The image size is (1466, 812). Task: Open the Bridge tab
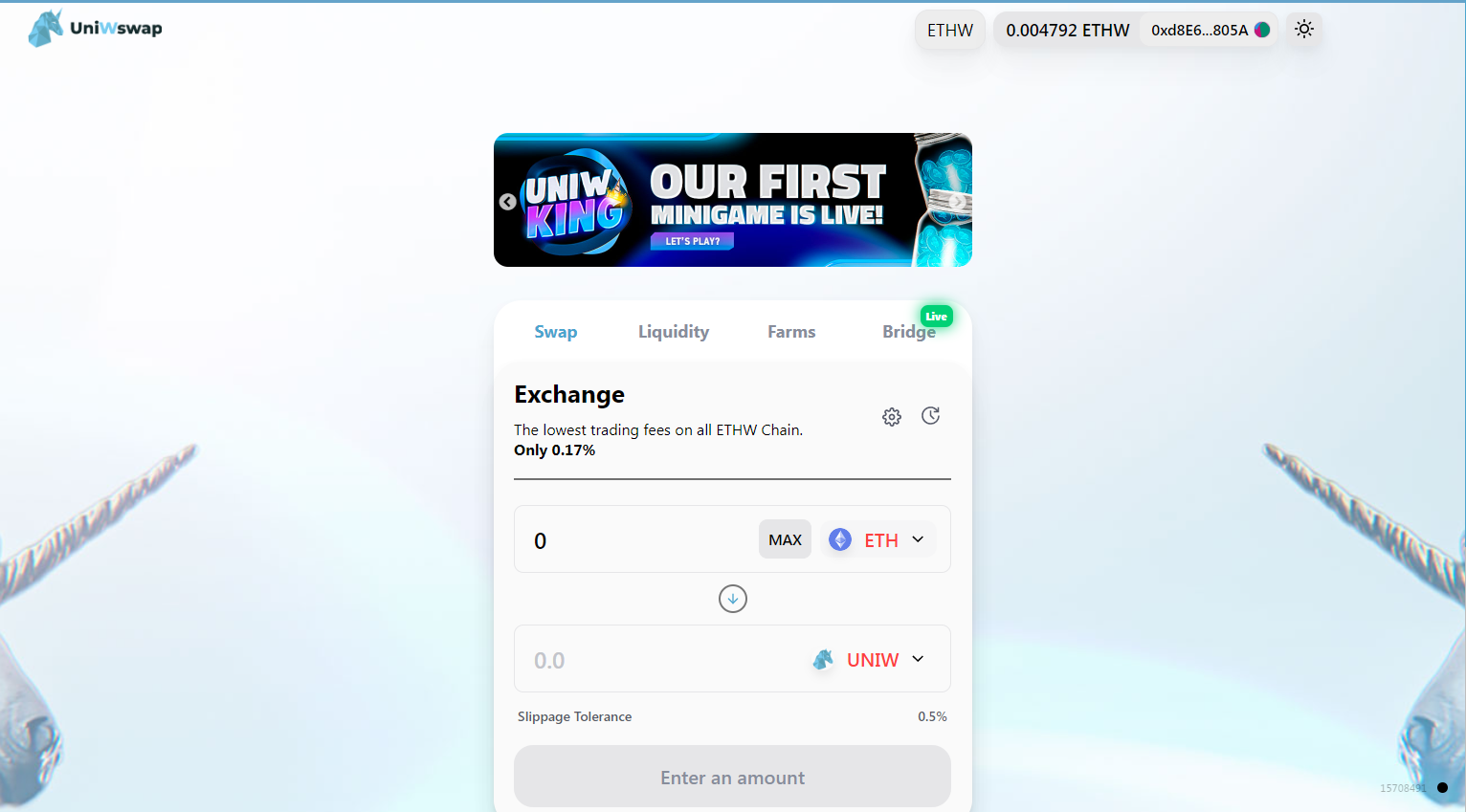click(909, 332)
